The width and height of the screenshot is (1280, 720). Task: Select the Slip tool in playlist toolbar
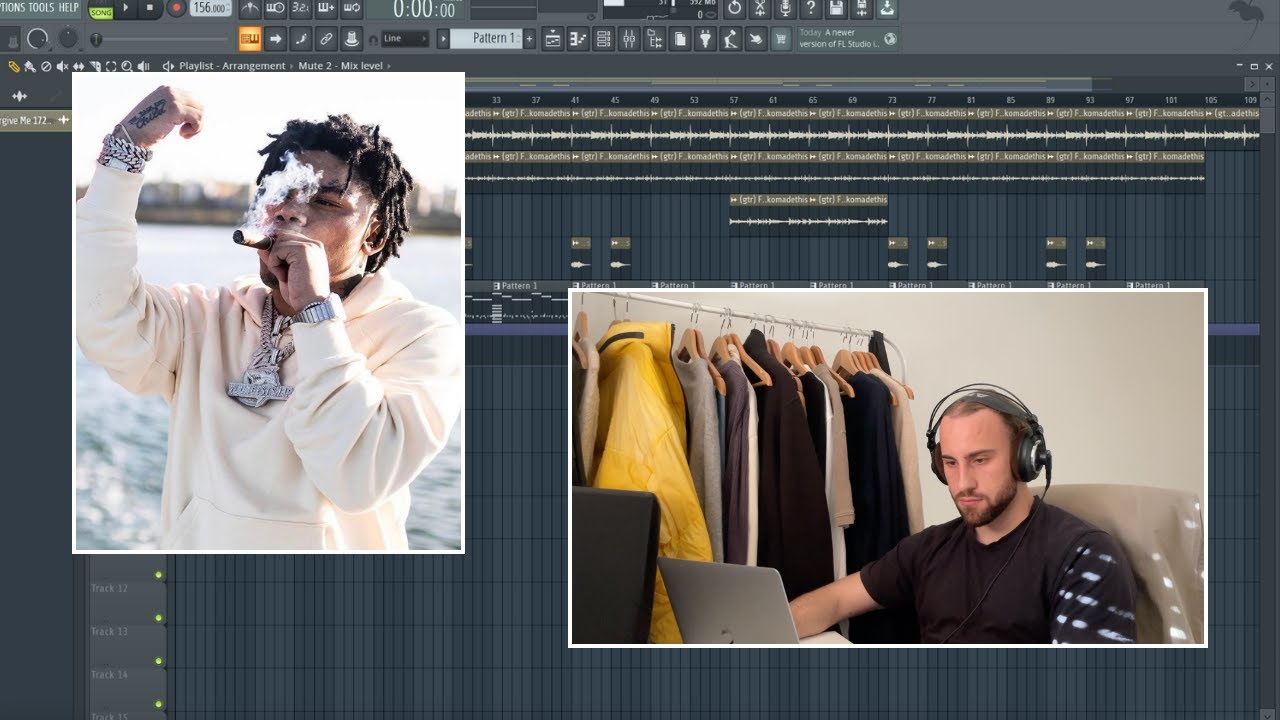pyautogui.click(x=78, y=66)
